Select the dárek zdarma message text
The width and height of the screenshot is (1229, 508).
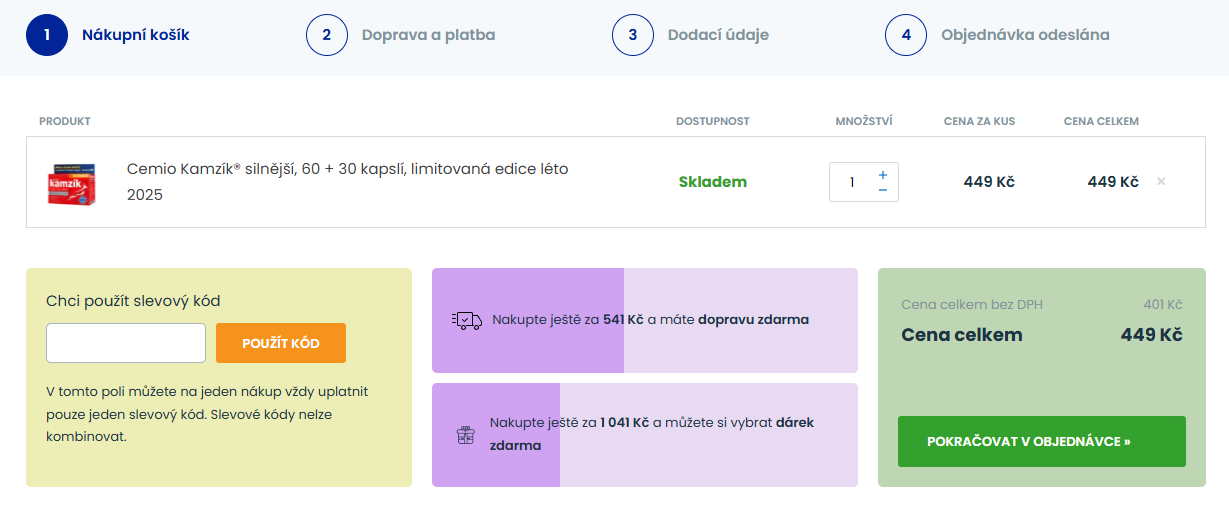point(652,434)
